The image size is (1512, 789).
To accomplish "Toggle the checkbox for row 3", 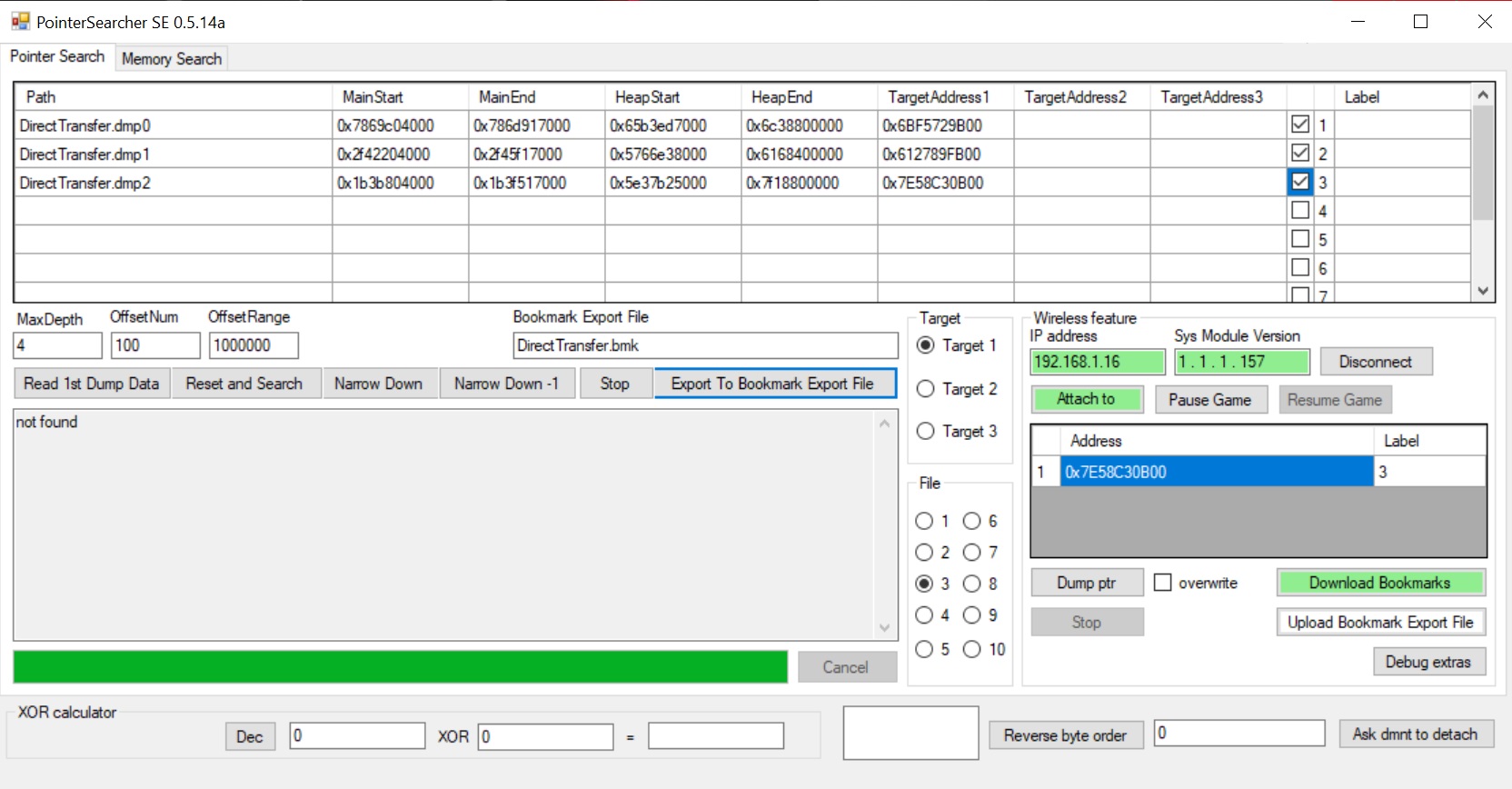I will 1300,182.
